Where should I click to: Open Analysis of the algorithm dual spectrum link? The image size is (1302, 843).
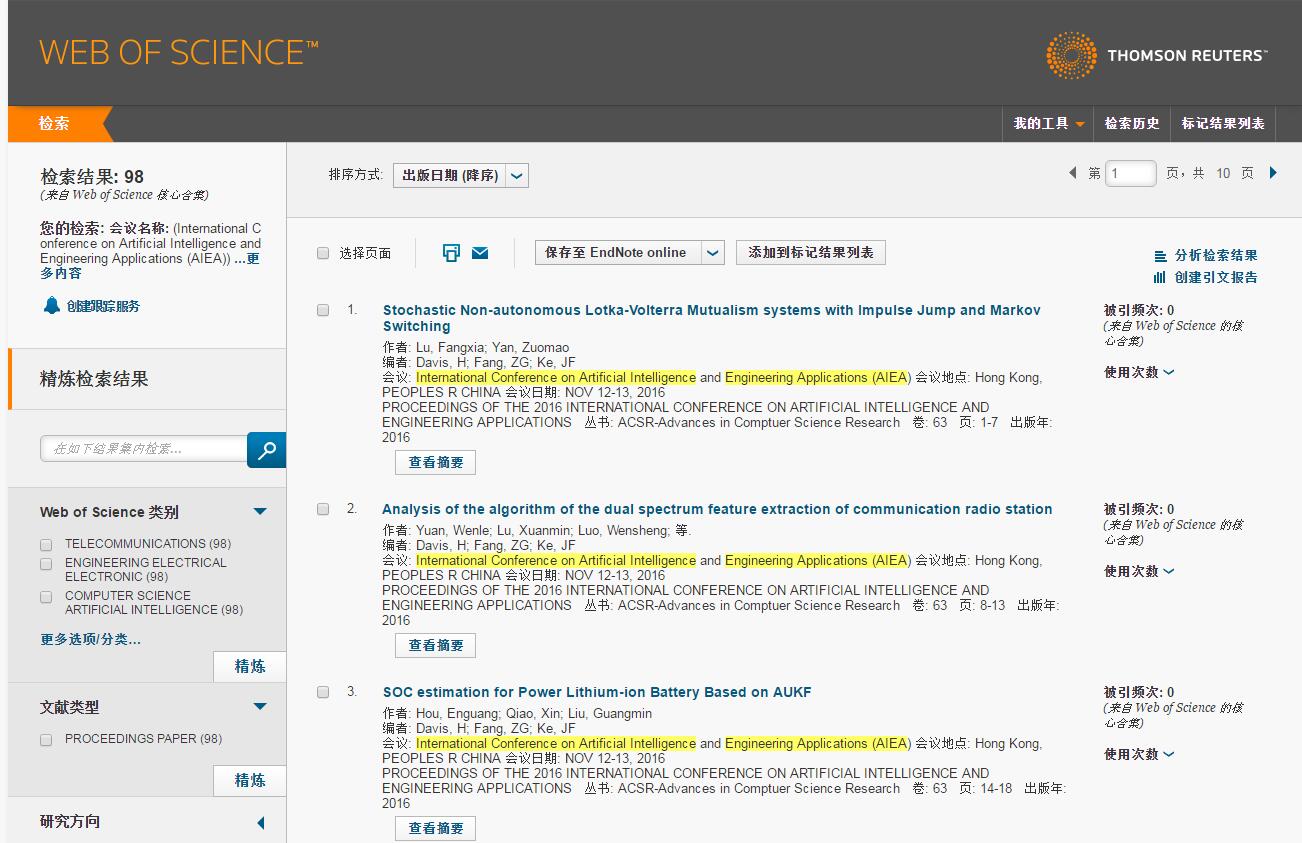717,509
